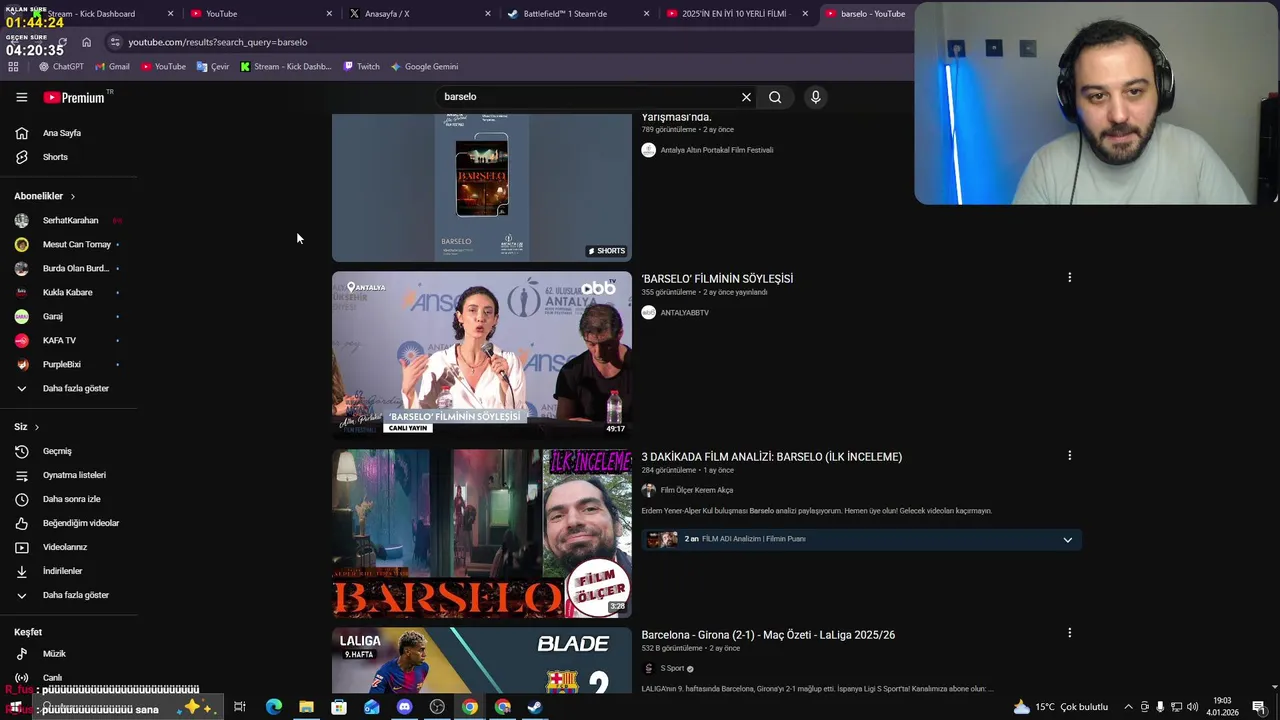Screen dimensions: 1280x720
Task: Open File Explorer from the taskbar
Action: click(x=306, y=707)
